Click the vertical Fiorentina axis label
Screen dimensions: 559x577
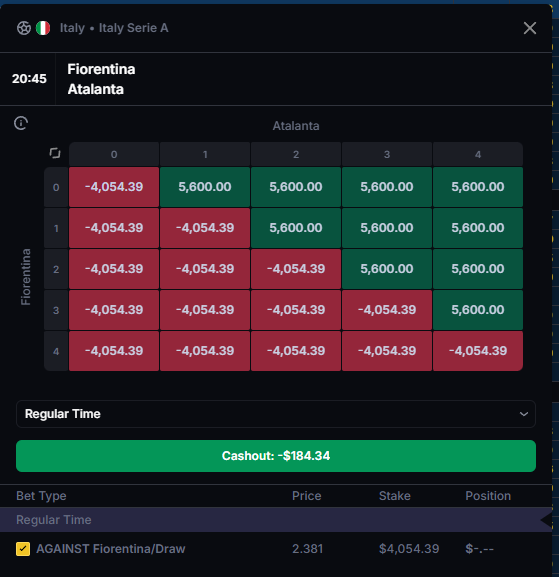(25, 277)
